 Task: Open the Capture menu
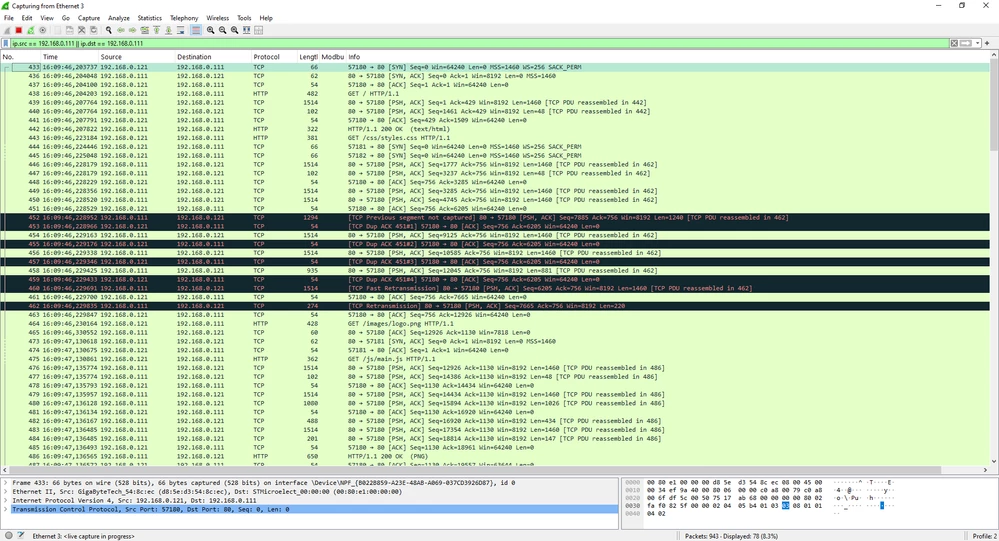[89, 18]
